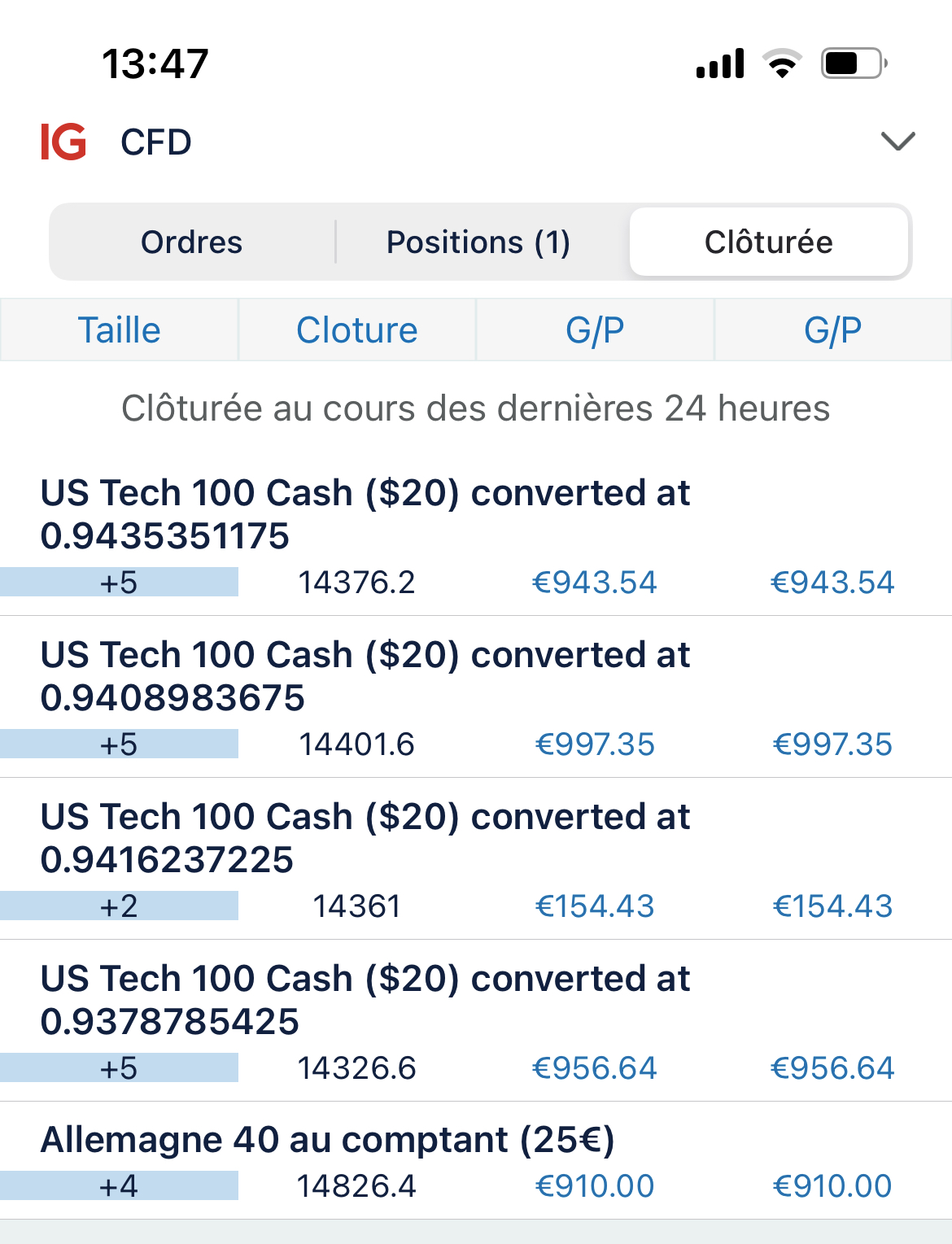Image resolution: width=952 pixels, height=1244 pixels.
Task: Tap the last G/P column header
Action: point(833,330)
